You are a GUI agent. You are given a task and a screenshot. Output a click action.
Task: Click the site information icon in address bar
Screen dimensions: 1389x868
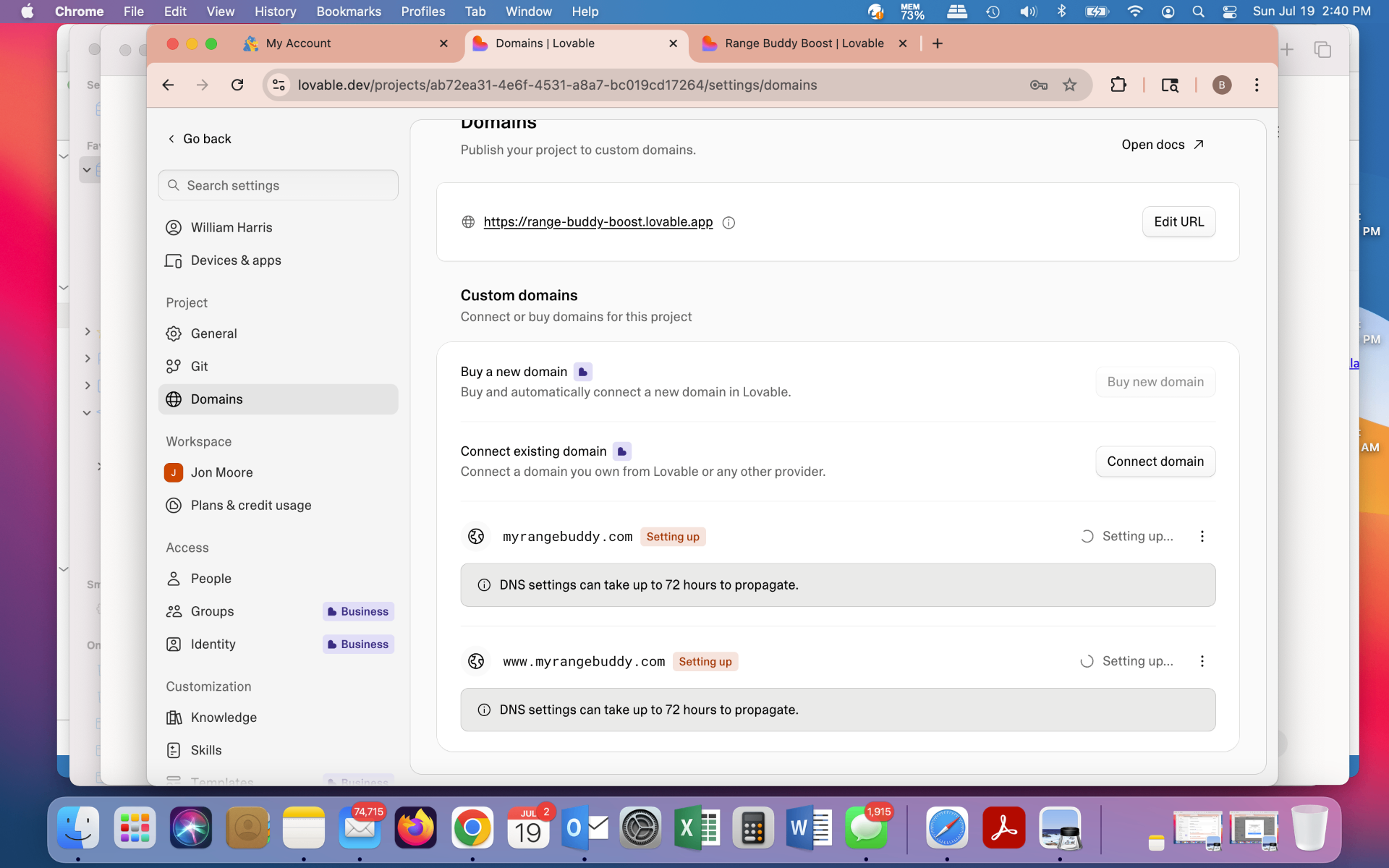click(279, 85)
